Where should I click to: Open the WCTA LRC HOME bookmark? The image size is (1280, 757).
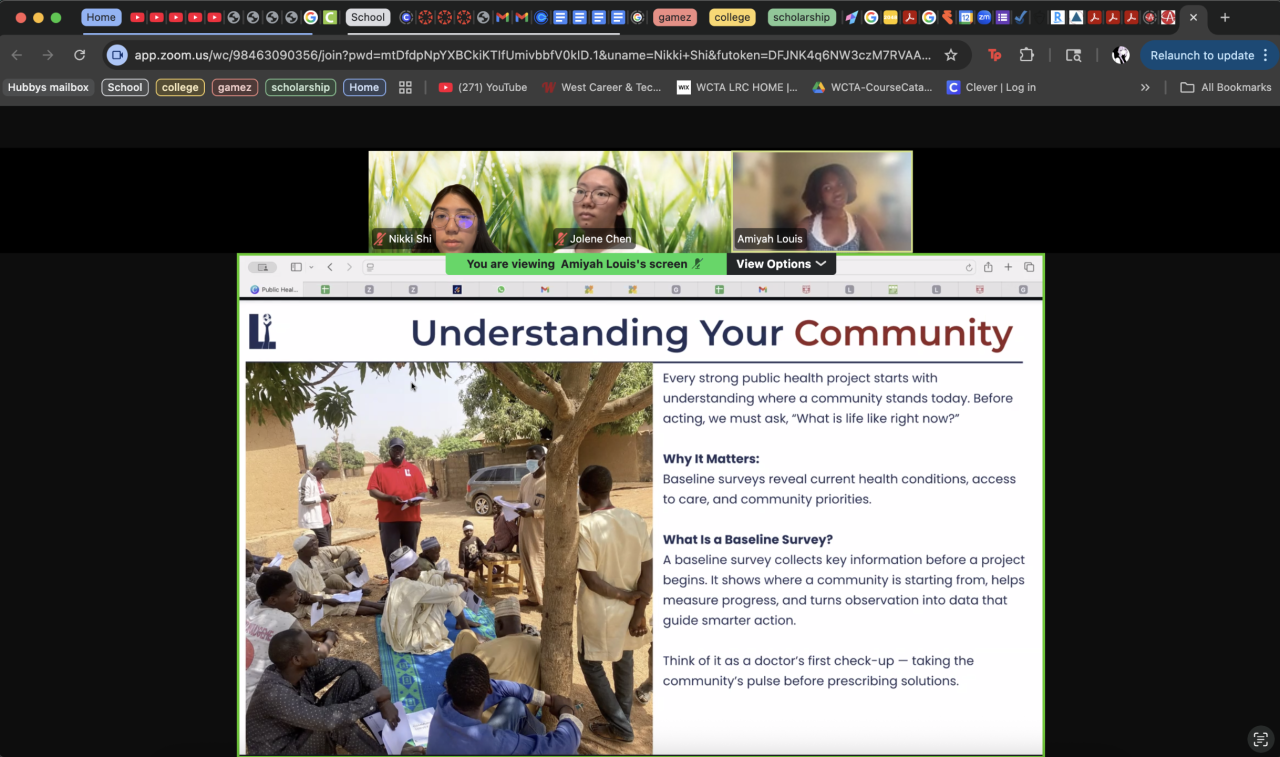coord(737,87)
